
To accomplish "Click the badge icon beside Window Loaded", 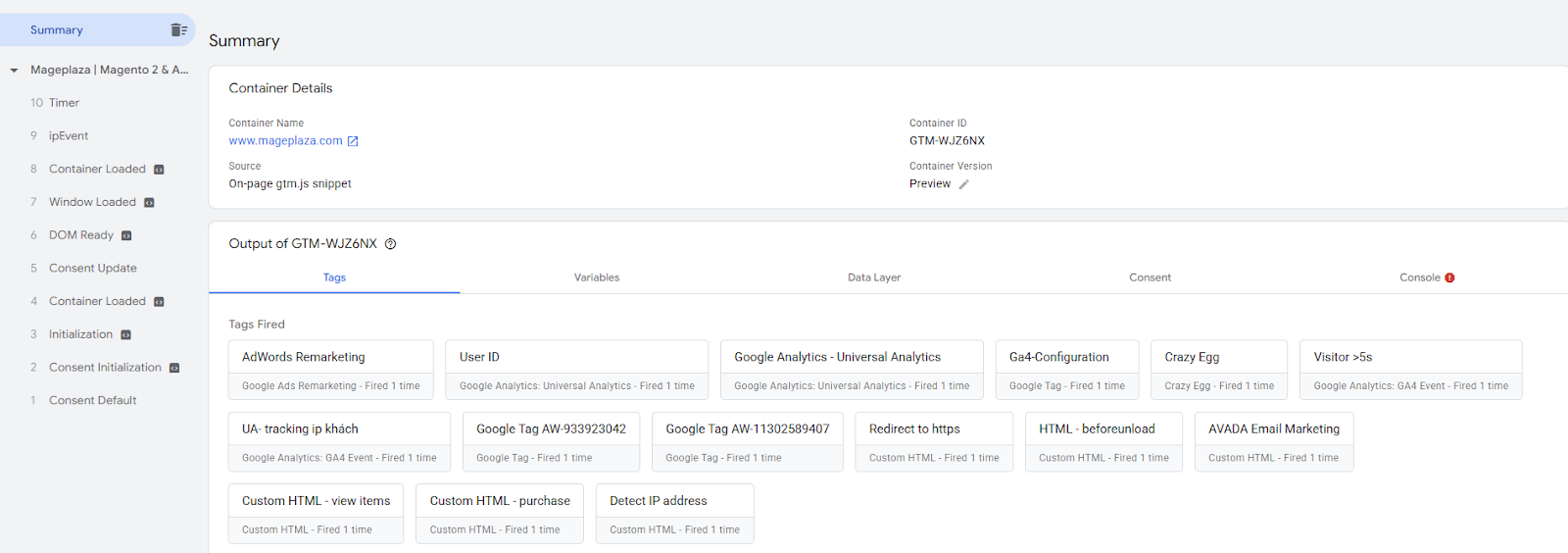I will tap(149, 203).
